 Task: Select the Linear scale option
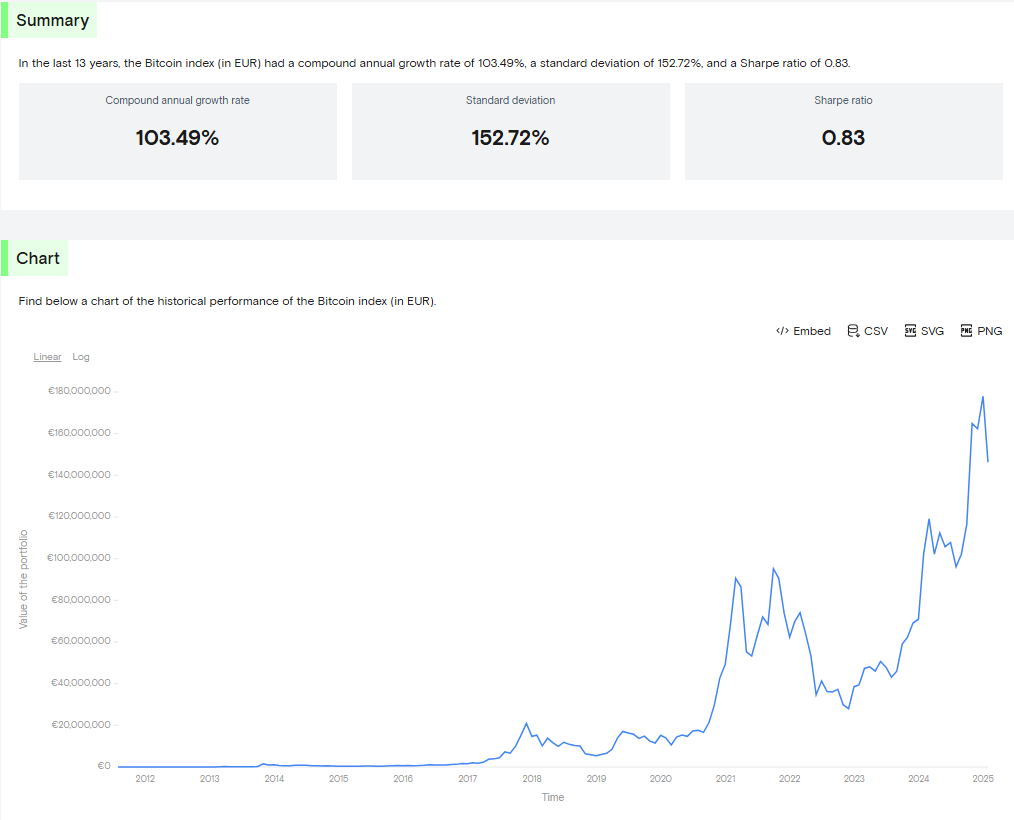click(47, 357)
